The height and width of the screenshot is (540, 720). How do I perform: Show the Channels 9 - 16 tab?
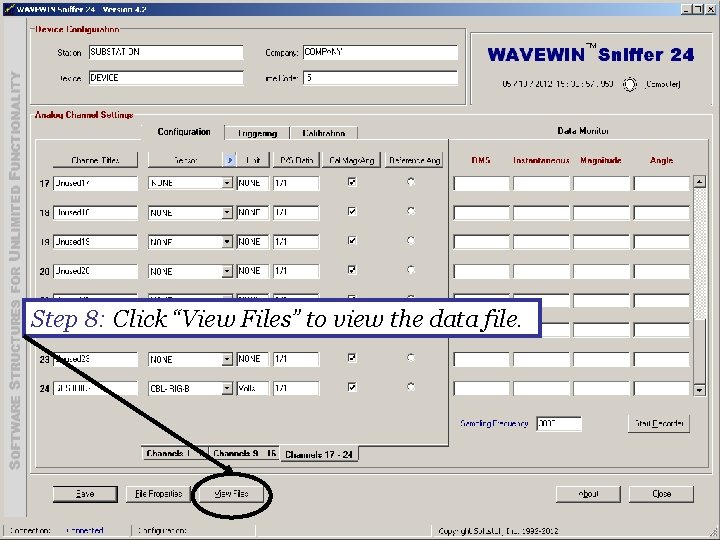pos(244,453)
